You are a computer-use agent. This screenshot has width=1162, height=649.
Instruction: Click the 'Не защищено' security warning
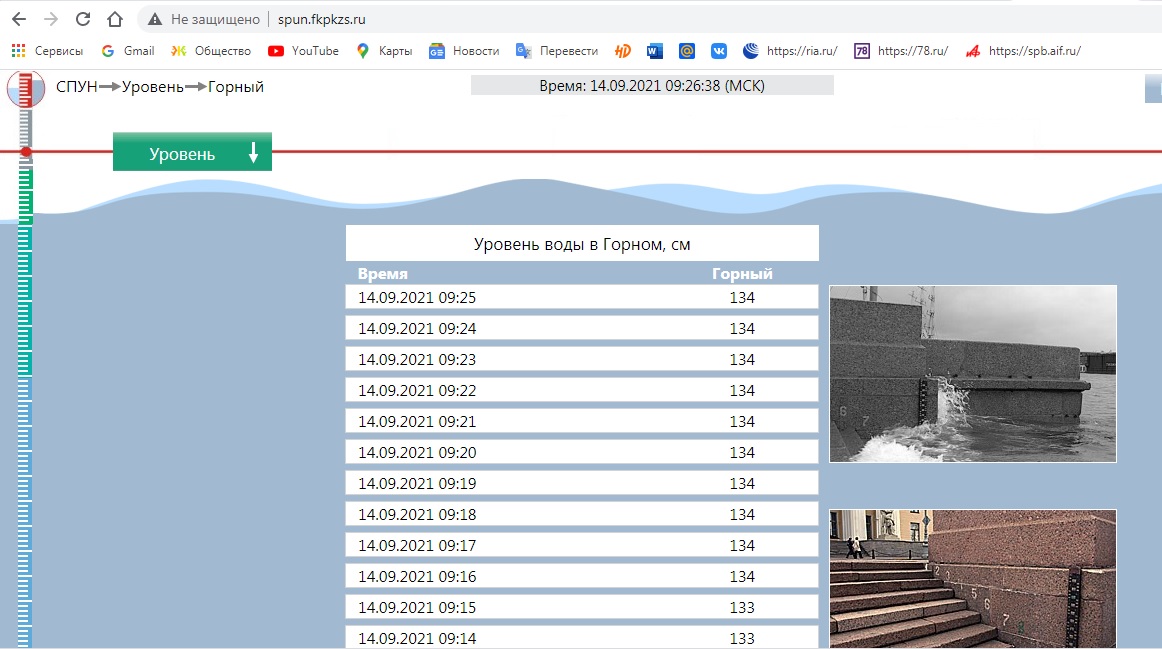click(205, 19)
